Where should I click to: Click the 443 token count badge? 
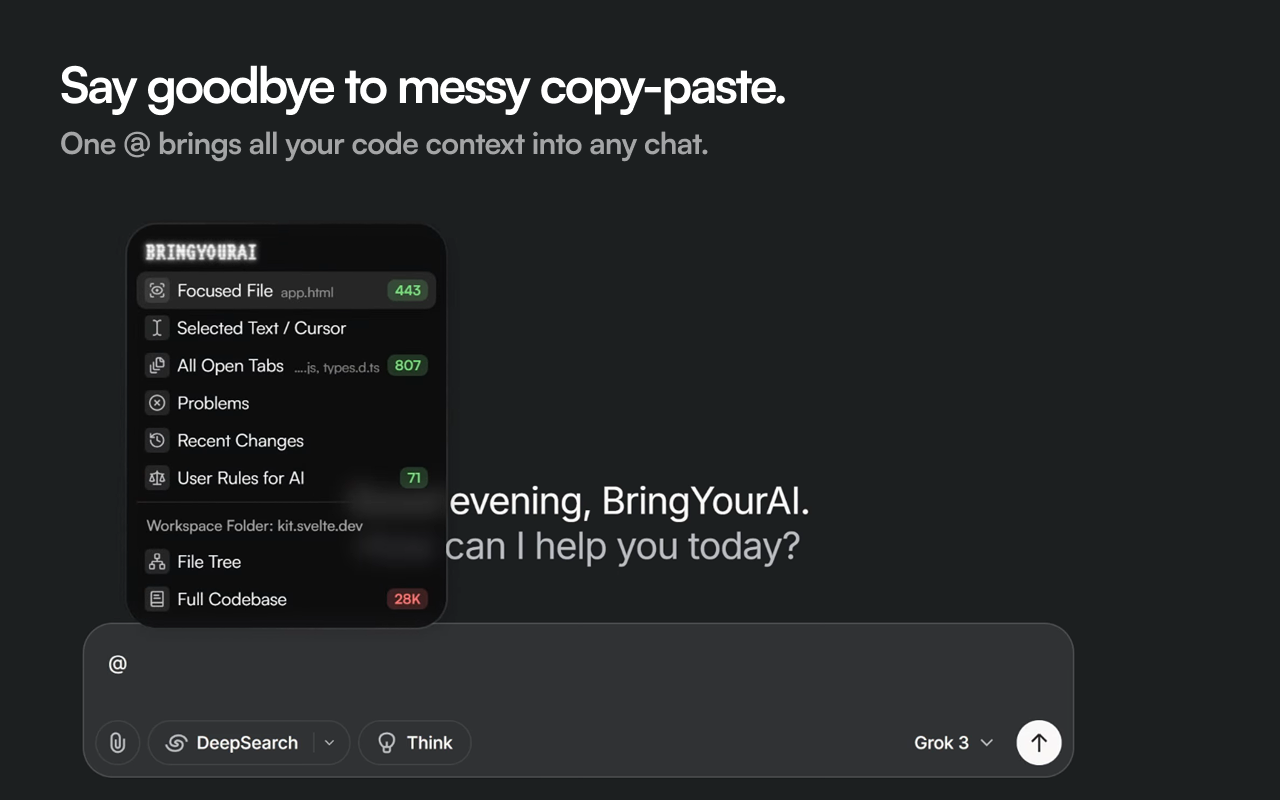(x=408, y=291)
